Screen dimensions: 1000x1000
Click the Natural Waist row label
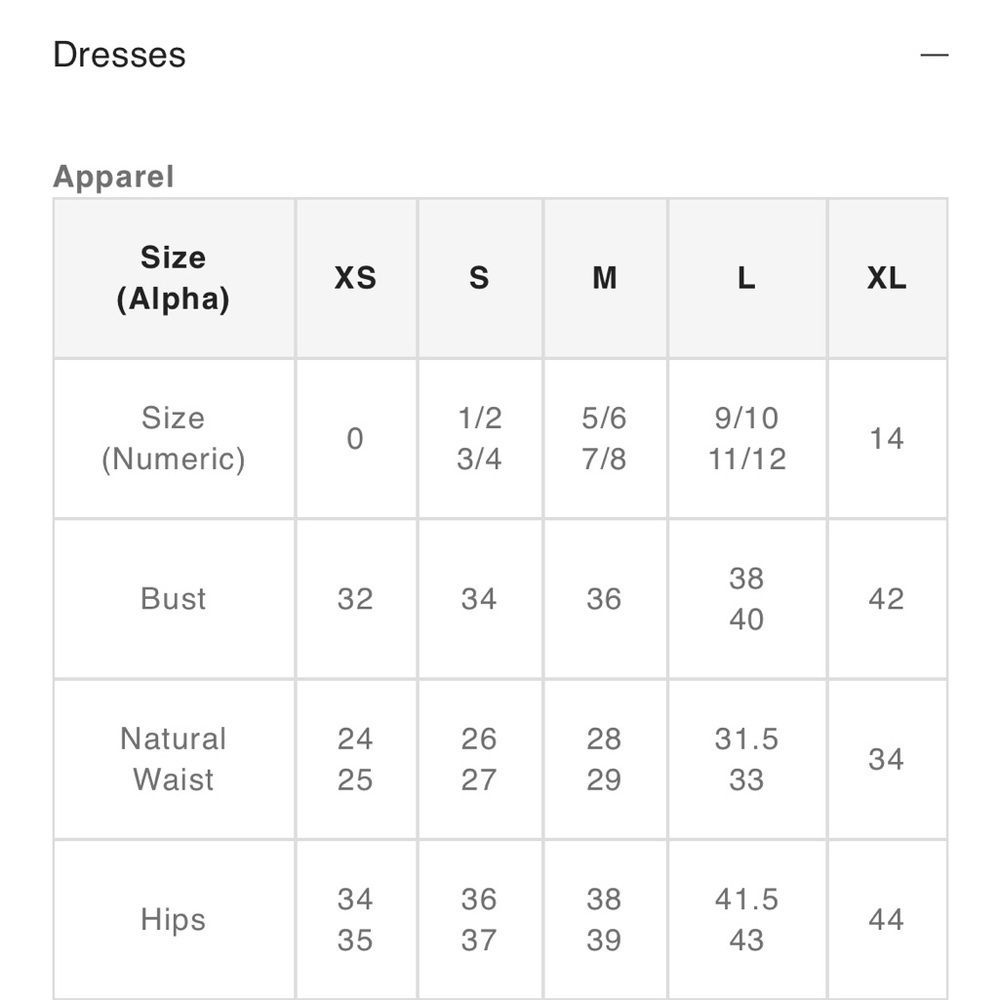pos(174,759)
